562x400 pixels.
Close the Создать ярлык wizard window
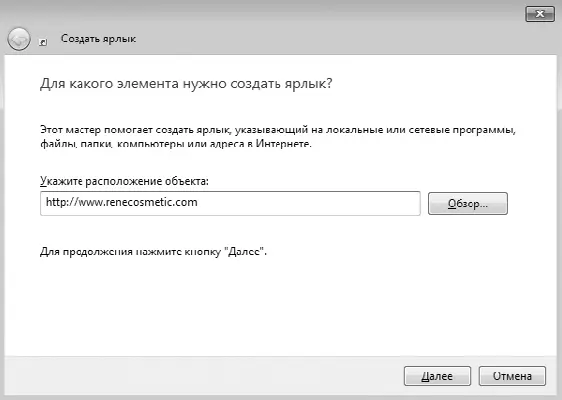(x=540, y=14)
